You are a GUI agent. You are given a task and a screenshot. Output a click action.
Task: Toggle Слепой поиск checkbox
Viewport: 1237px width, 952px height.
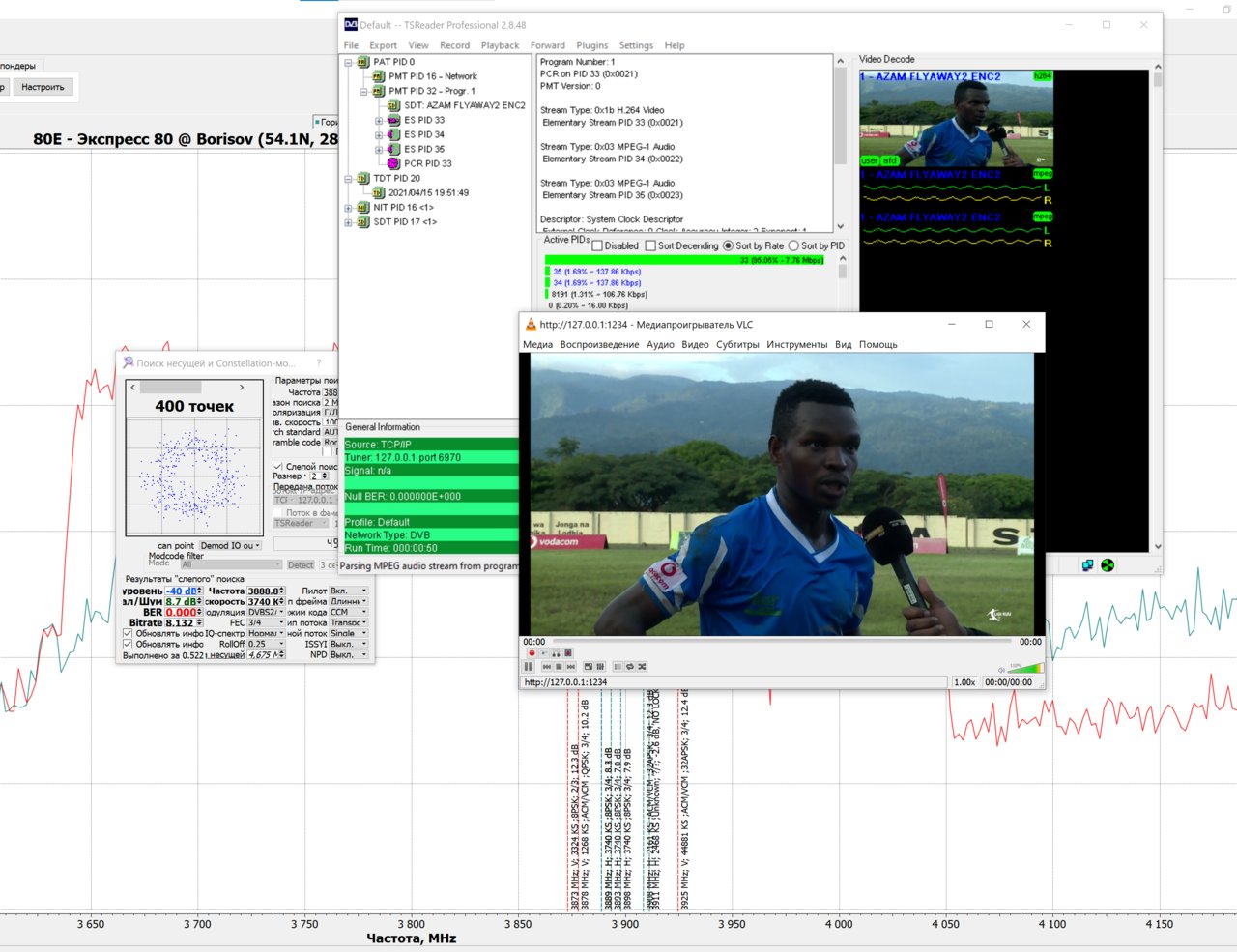pos(277,466)
